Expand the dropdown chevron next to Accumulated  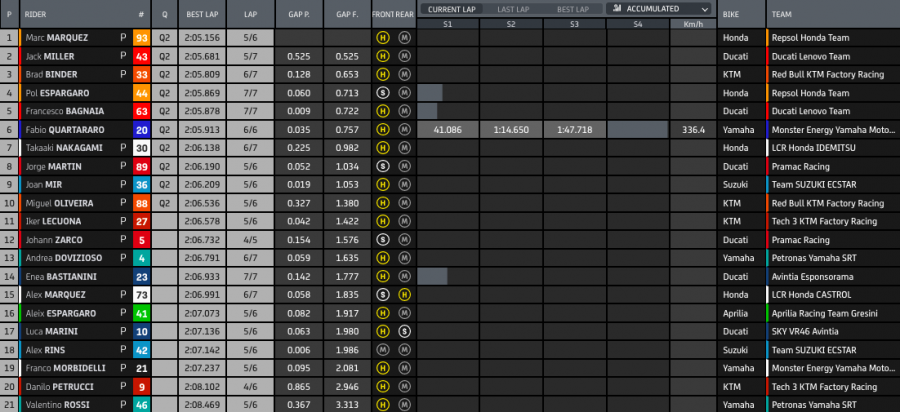(705, 9)
